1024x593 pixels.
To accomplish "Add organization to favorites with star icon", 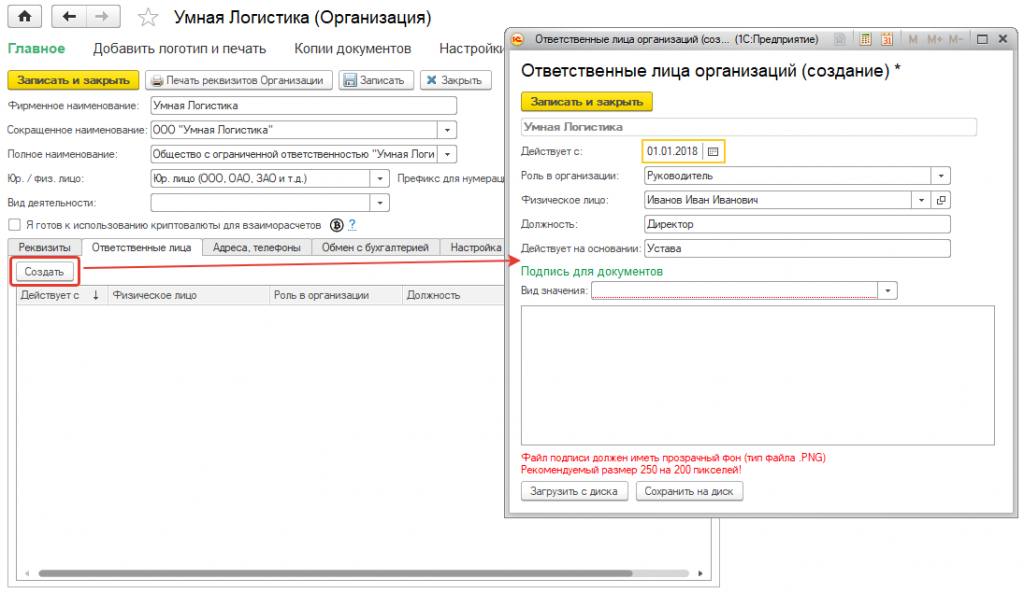I will [x=148, y=17].
